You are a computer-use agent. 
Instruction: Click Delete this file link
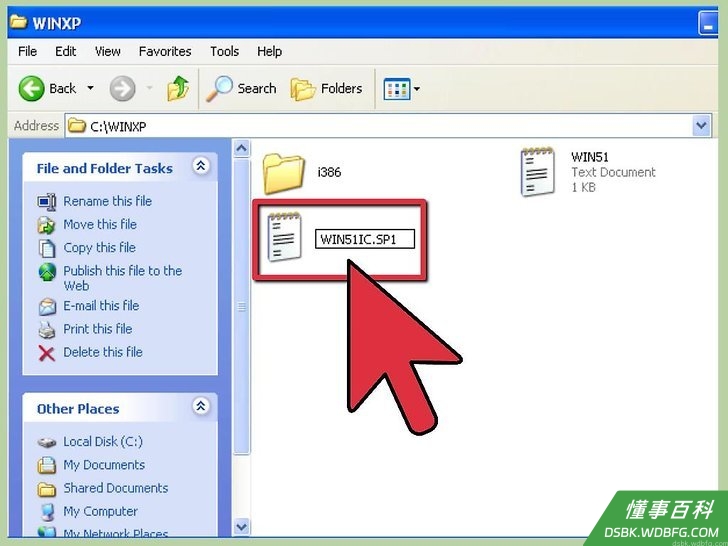point(103,352)
